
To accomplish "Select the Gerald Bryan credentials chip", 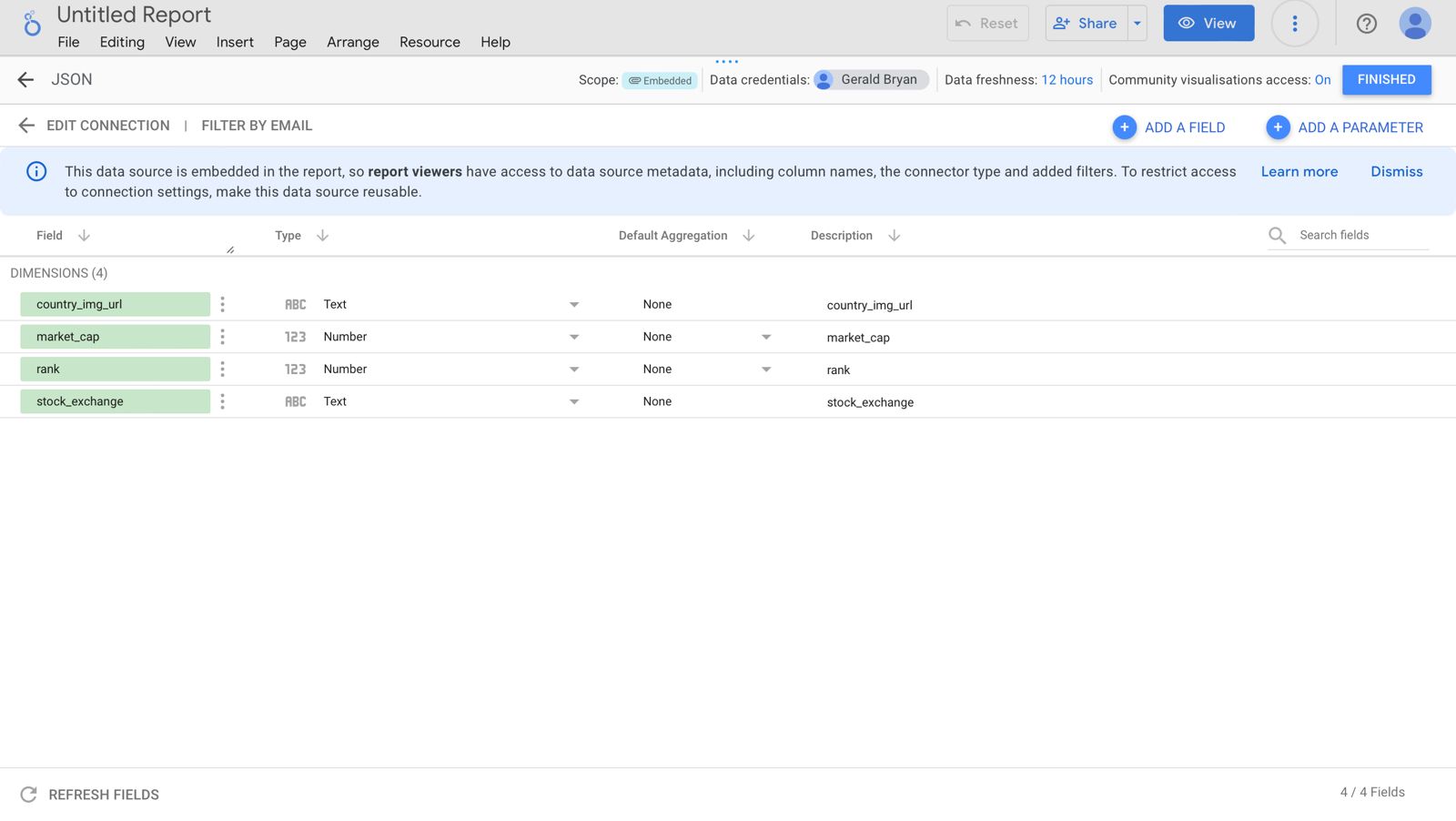I will [871, 80].
